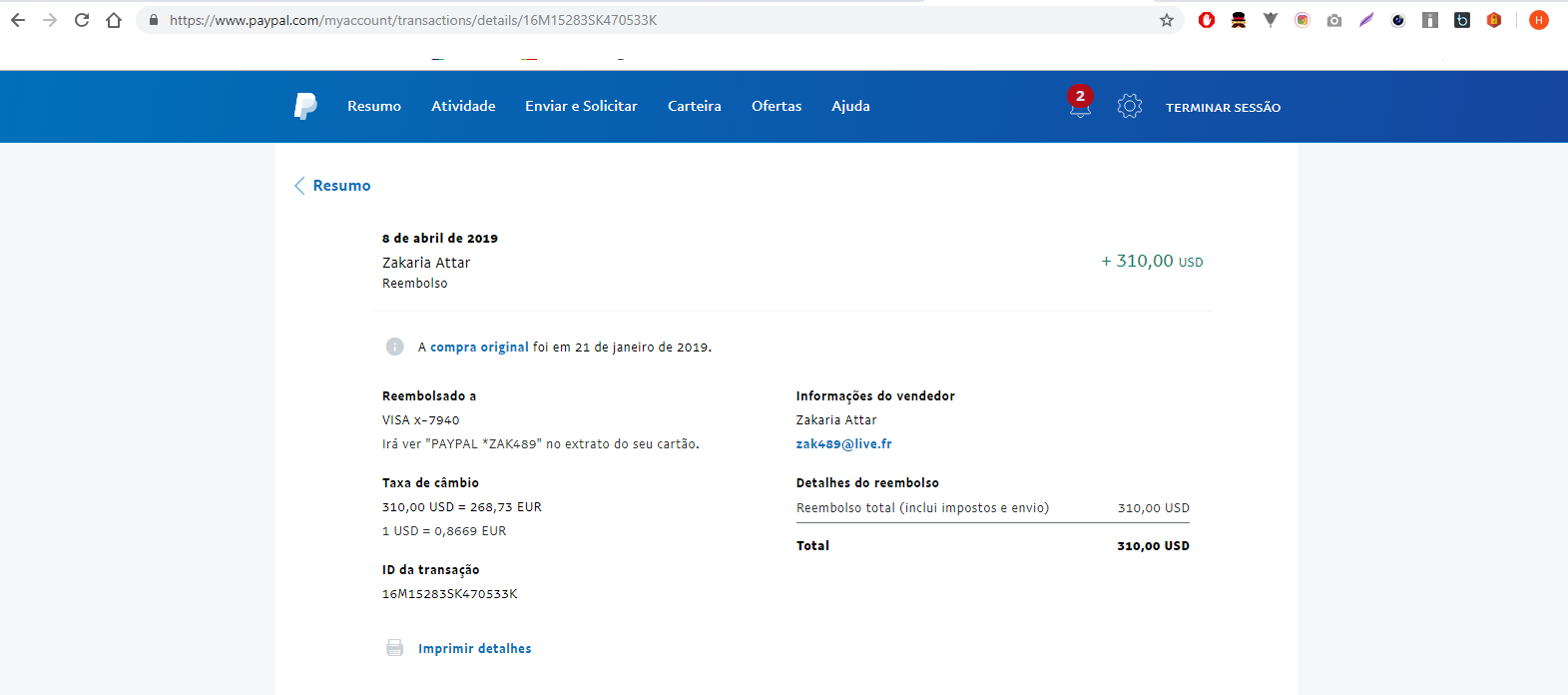Viewport: 1568px width, 695px height.
Task: Go to browser home page icon
Action: pyautogui.click(x=114, y=20)
